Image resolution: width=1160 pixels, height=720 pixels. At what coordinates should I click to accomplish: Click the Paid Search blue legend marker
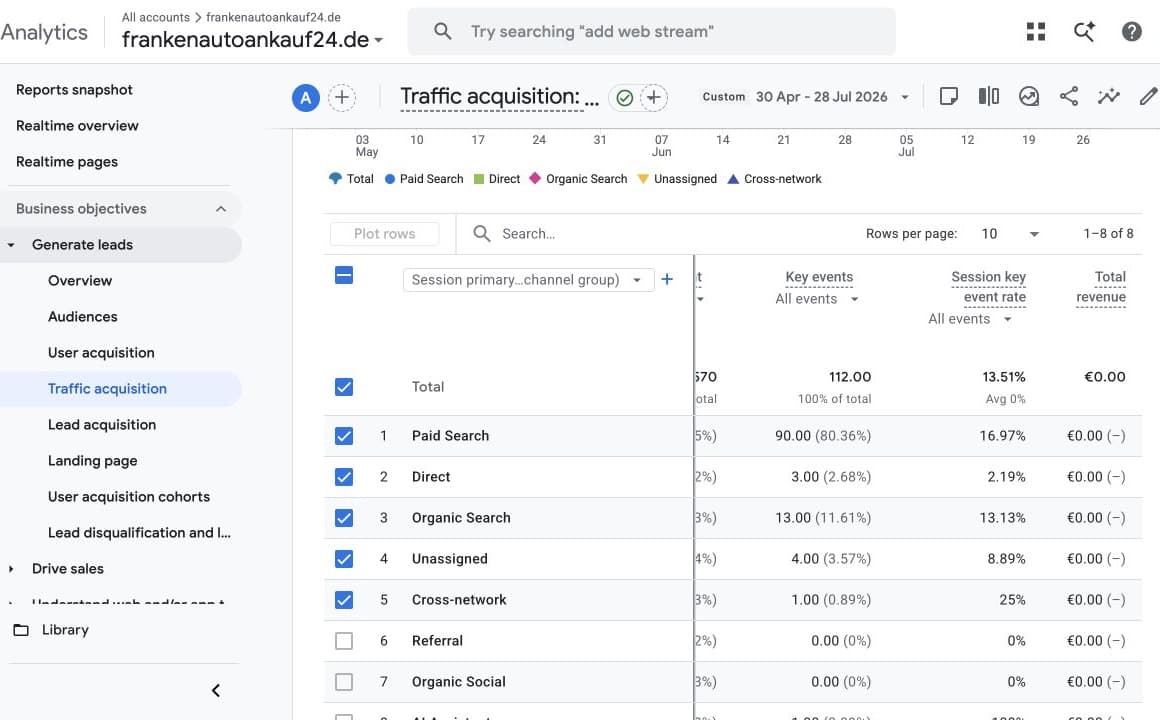point(390,179)
